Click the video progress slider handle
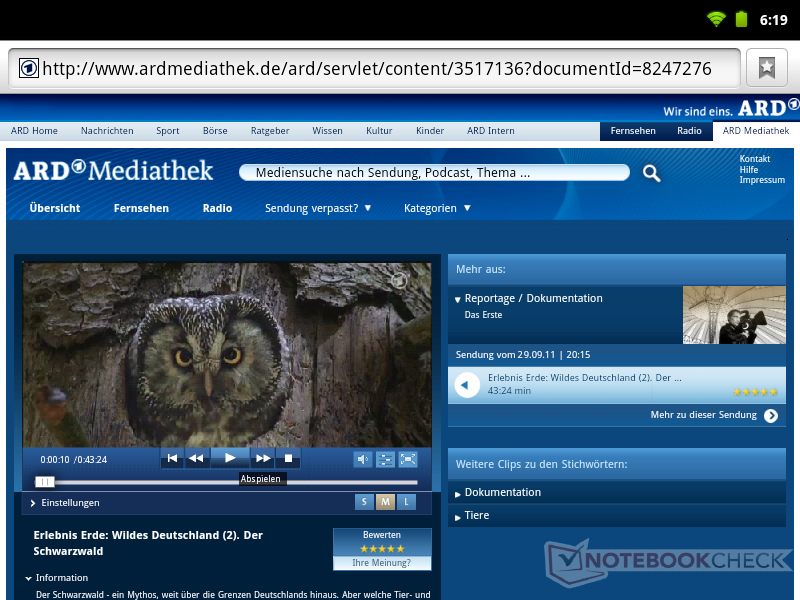The image size is (800, 600). pyautogui.click(x=44, y=482)
